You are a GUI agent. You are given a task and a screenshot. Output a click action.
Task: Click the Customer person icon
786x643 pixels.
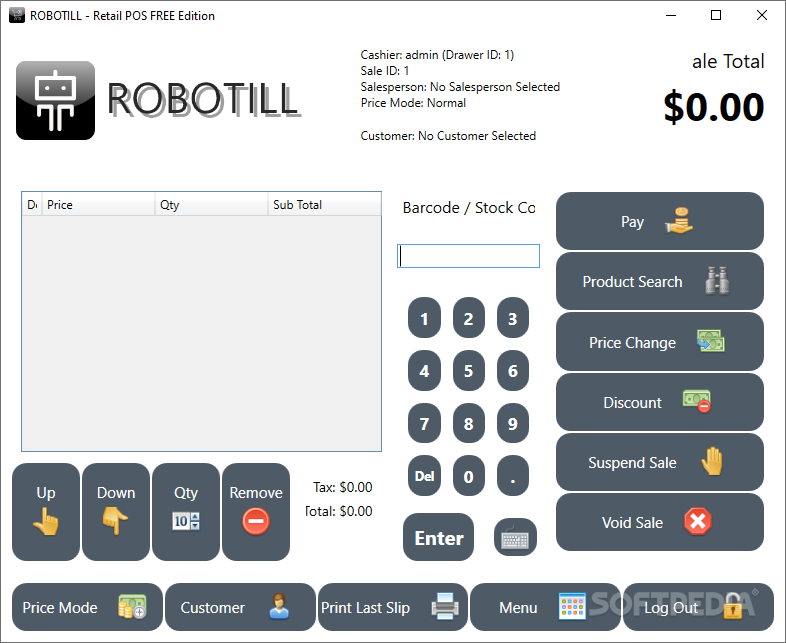click(x=279, y=606)
